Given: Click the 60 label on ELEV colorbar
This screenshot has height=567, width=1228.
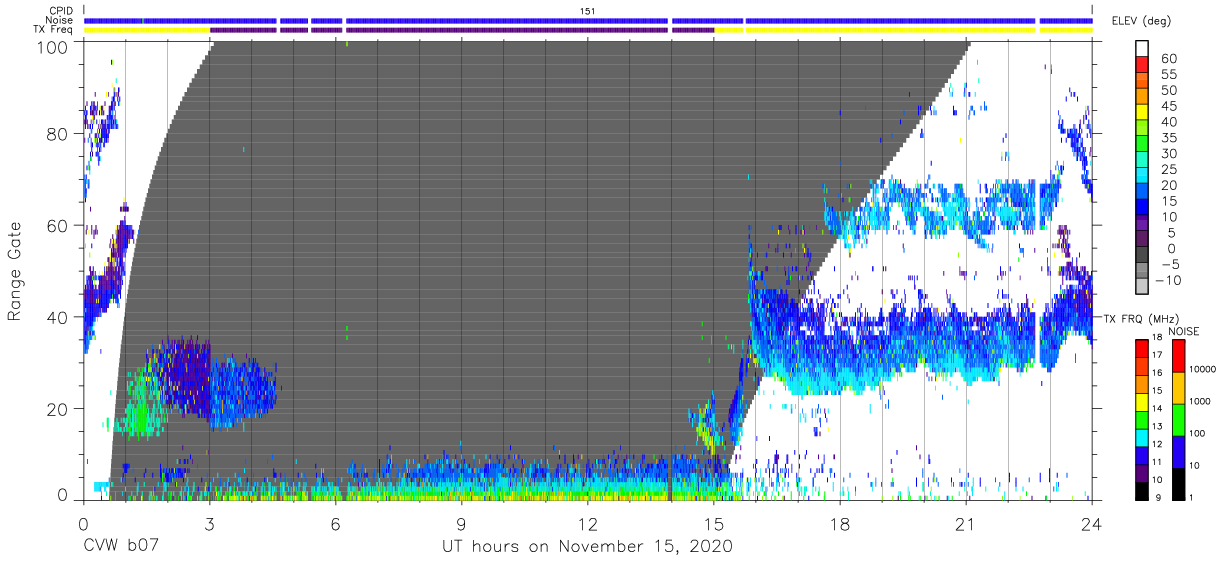Looking at the screenshot, I should [1169, 58].
